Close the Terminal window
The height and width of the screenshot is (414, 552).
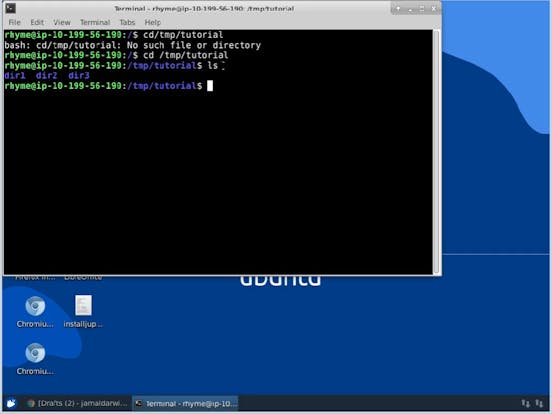pyautogui.click(x=434, y=8)
